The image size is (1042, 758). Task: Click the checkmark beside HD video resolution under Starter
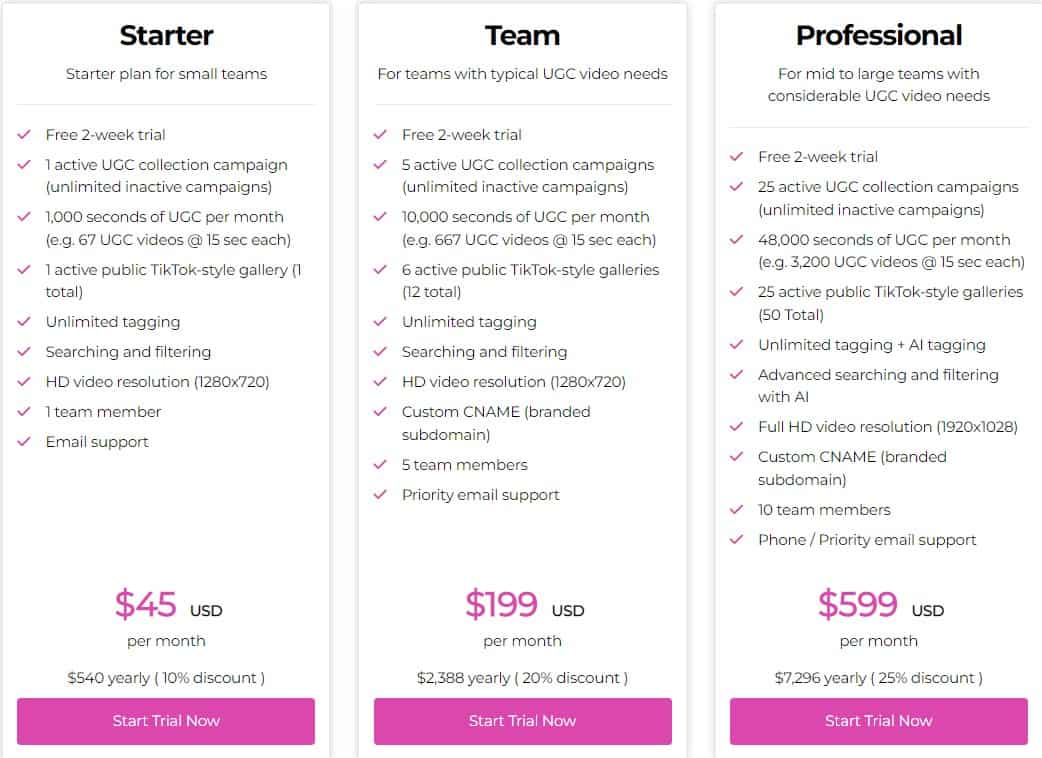coord(25,381)
